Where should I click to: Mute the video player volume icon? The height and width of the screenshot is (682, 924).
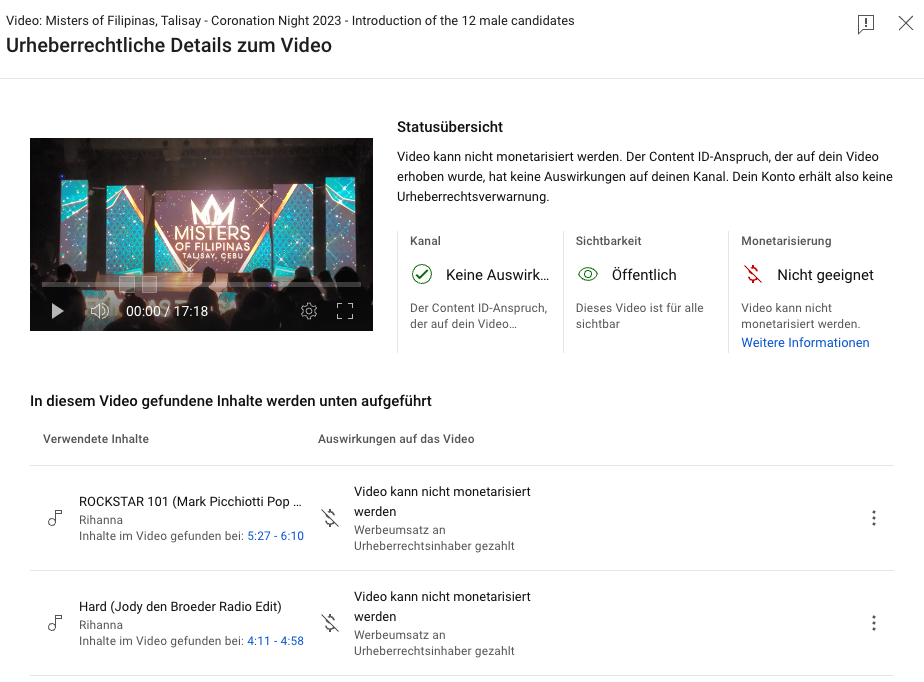(99, 311)
